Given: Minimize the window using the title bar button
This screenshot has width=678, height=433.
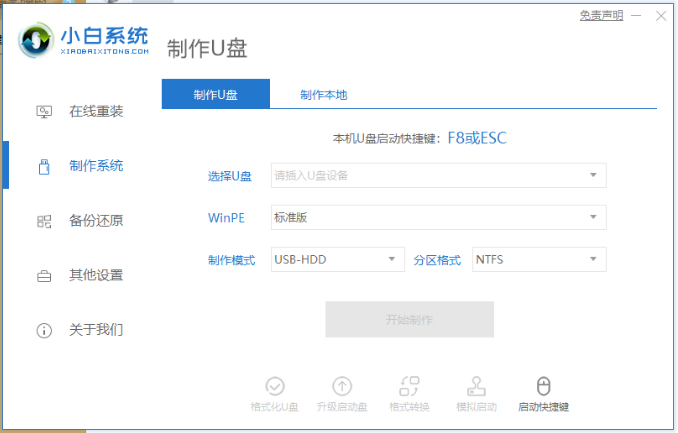Looking at the screenshot, I should pos(638,16).
